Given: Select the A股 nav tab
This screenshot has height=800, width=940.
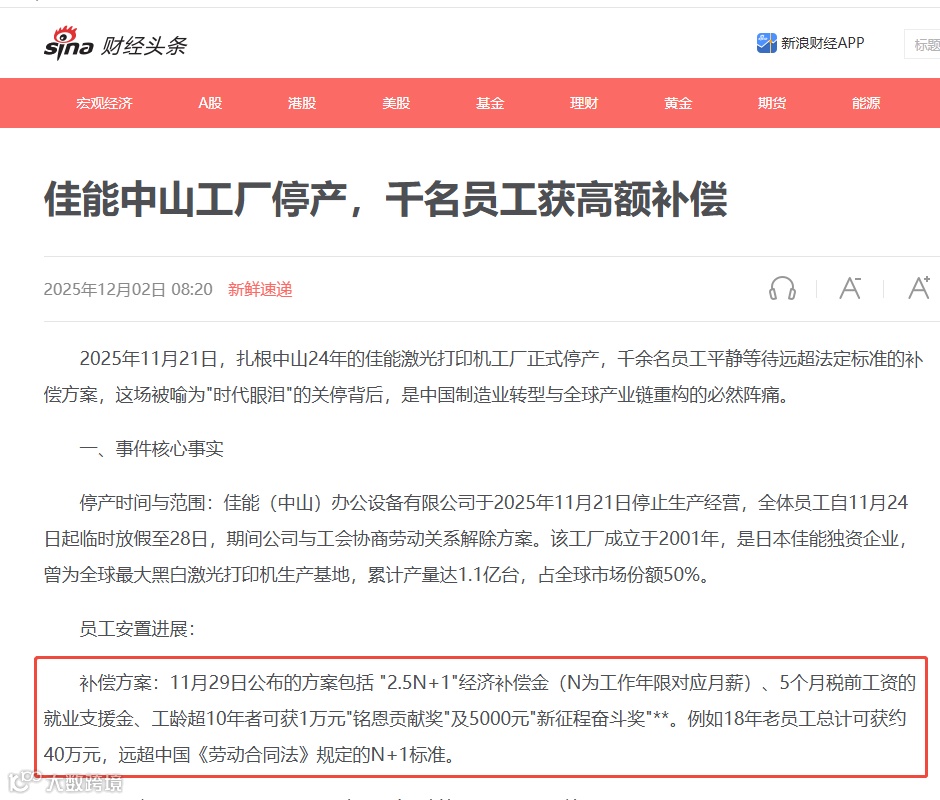Looking at the screenshot, I should [210, 103].
